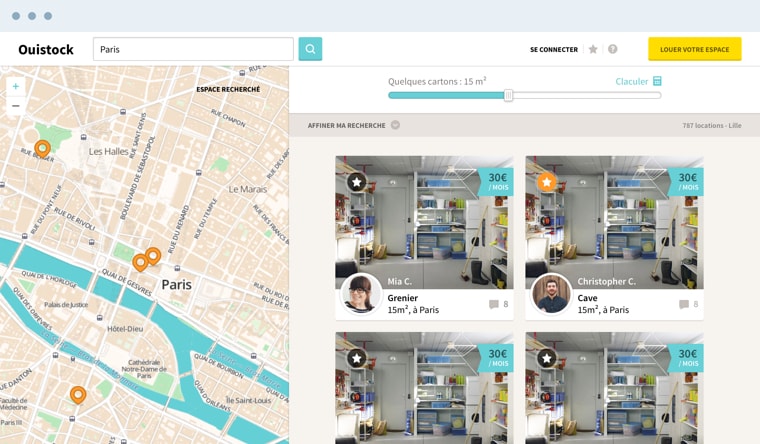
Task: Click the filled teal part of size slider
Action: coord(446,95)
